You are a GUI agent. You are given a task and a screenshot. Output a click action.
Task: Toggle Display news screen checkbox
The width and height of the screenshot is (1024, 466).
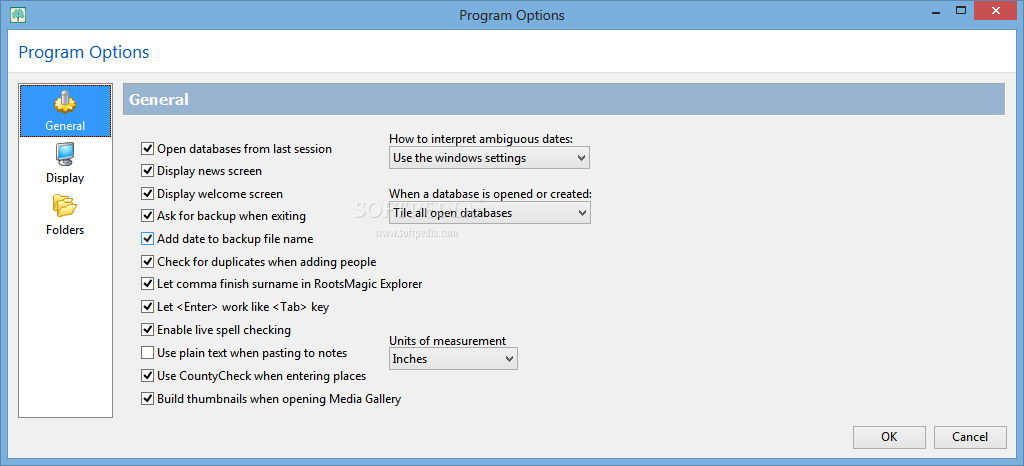[x=147, y=171]
